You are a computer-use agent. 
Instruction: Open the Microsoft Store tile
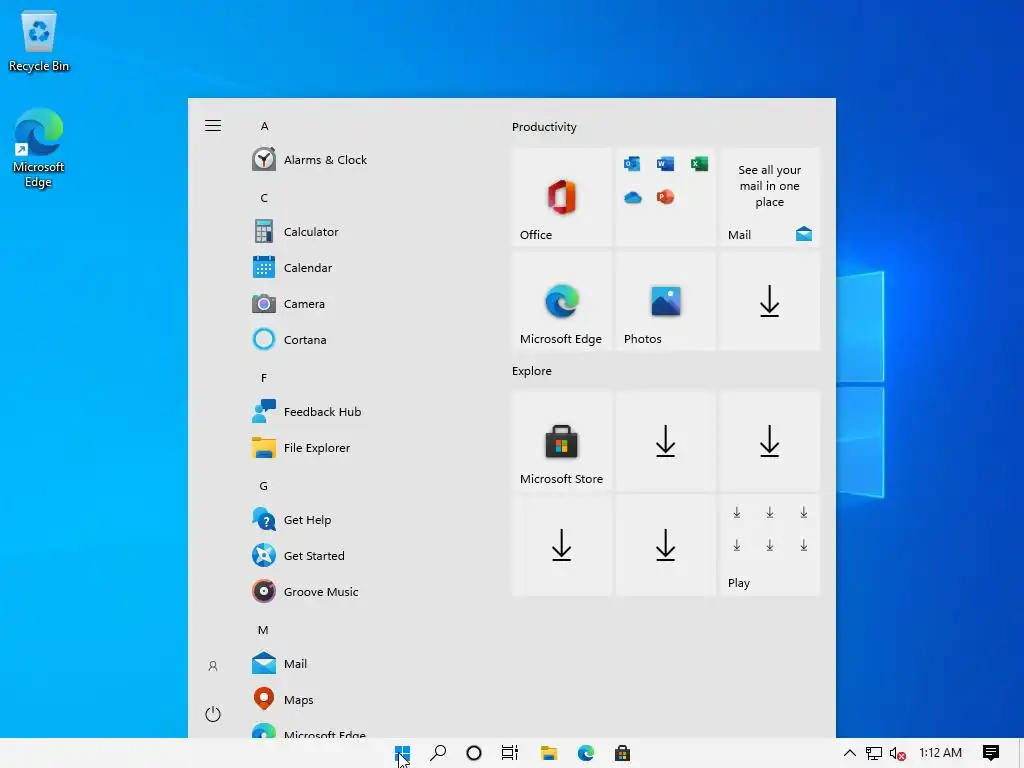pyautogui.click(x=562, y=441)
